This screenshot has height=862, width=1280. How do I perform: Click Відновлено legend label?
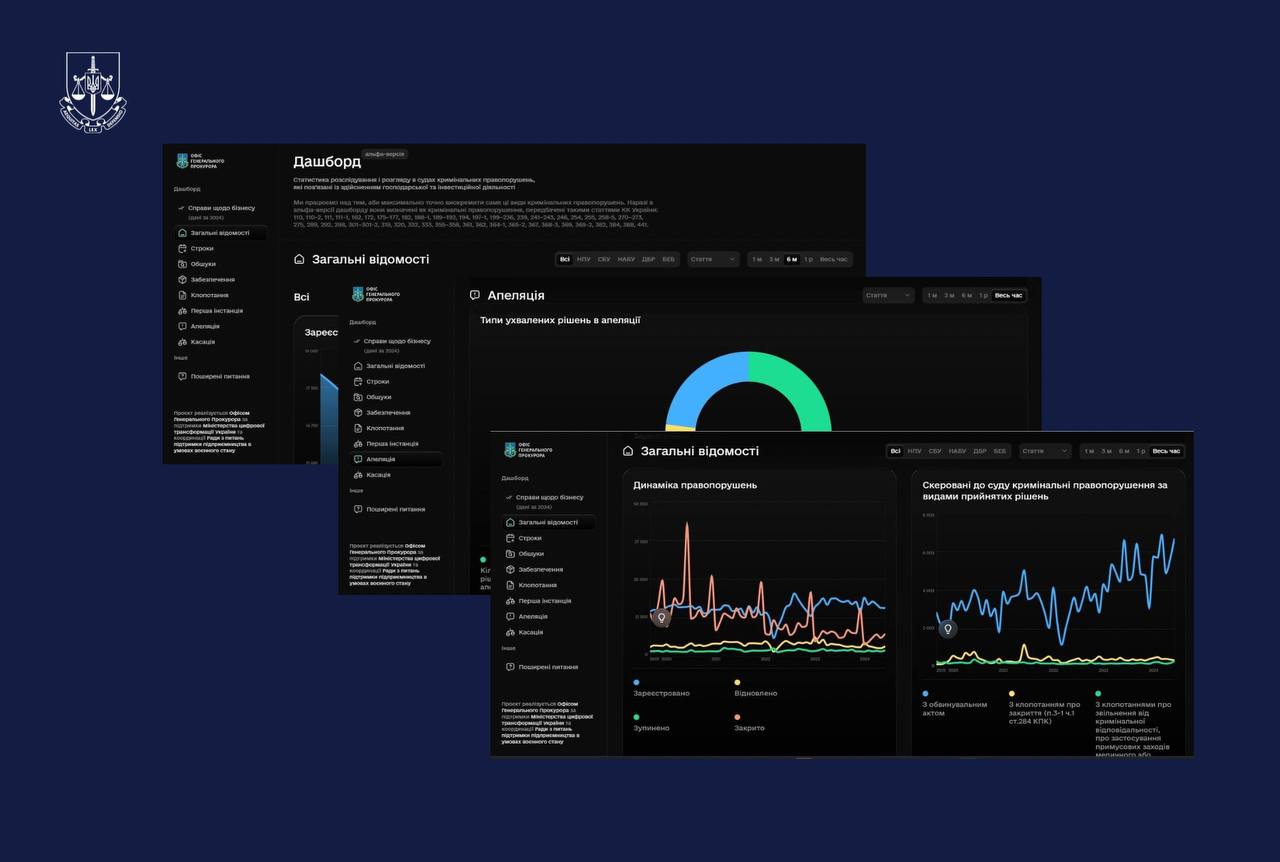755,693
